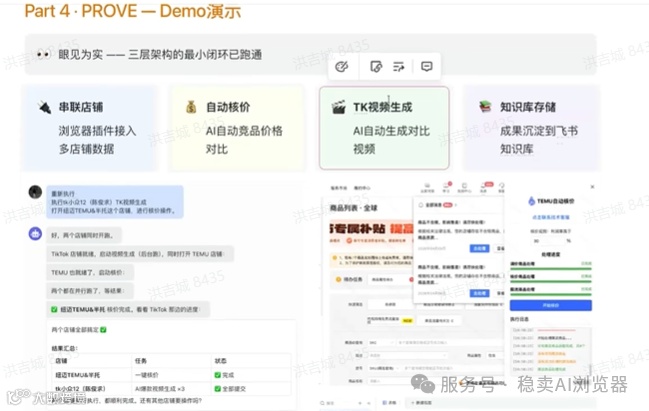Click the blue user message starting 重新执行
Screen dimensions: 649x411
115,202
